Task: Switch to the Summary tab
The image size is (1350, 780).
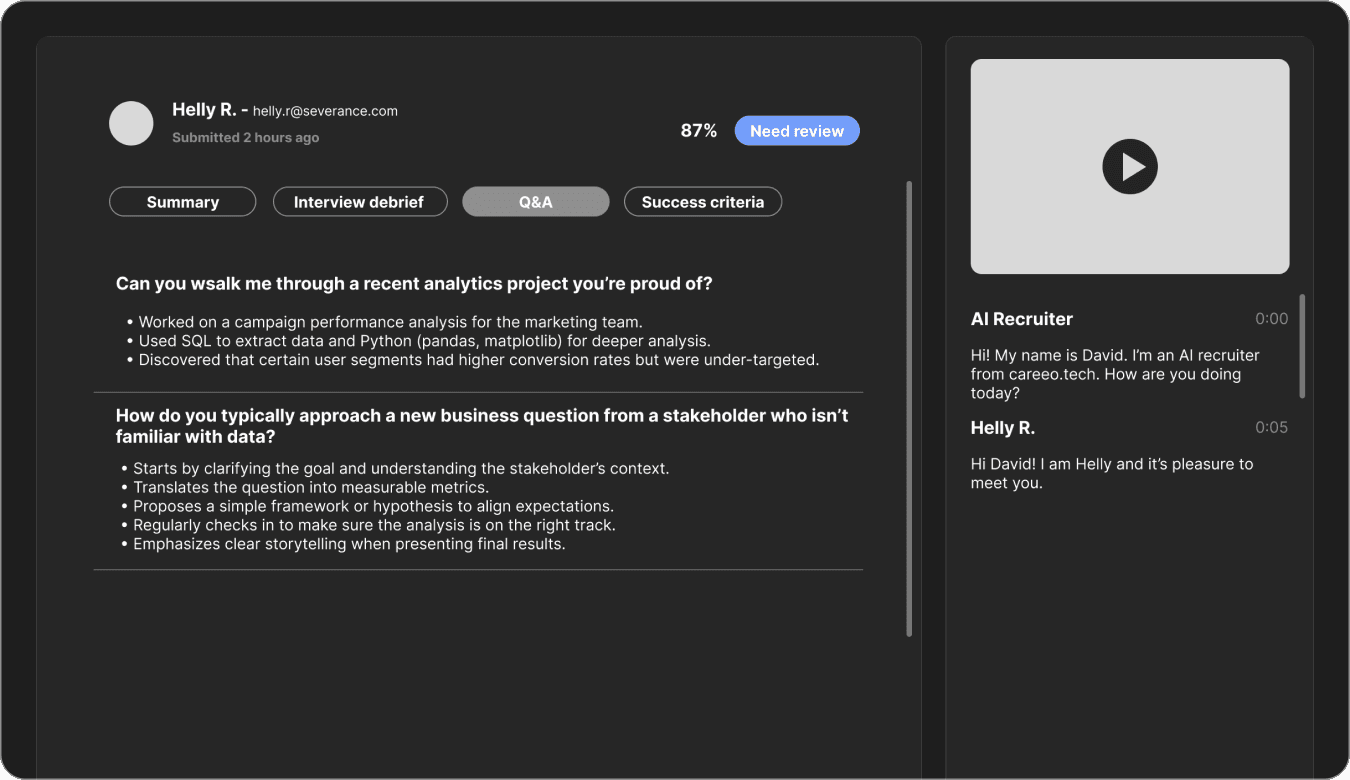Action: point(182,202)
